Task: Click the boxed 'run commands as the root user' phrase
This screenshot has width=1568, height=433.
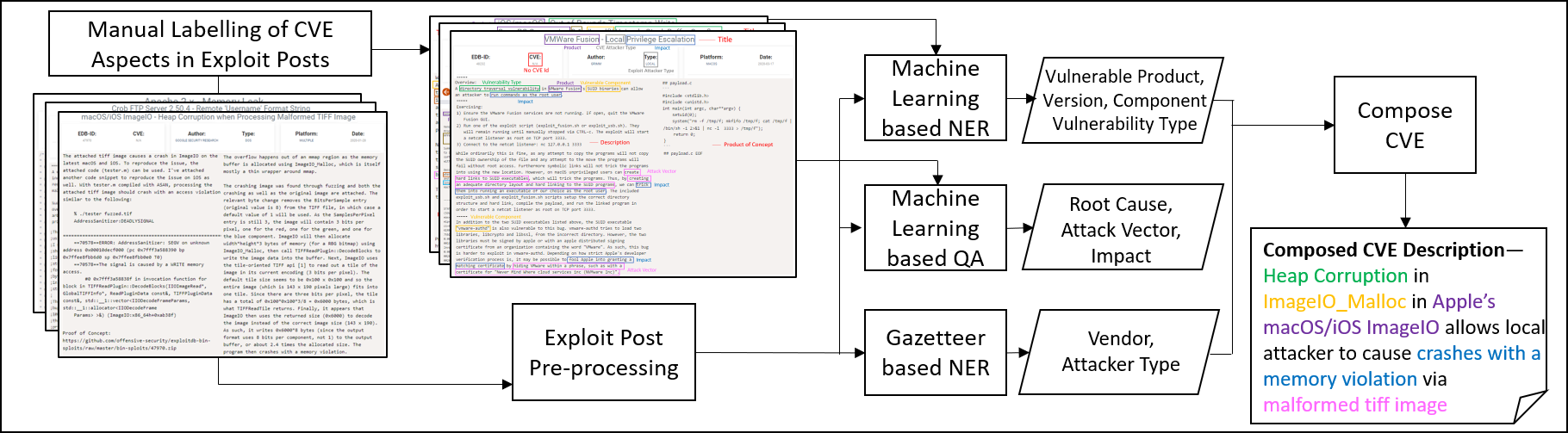Action: point(526,95)
